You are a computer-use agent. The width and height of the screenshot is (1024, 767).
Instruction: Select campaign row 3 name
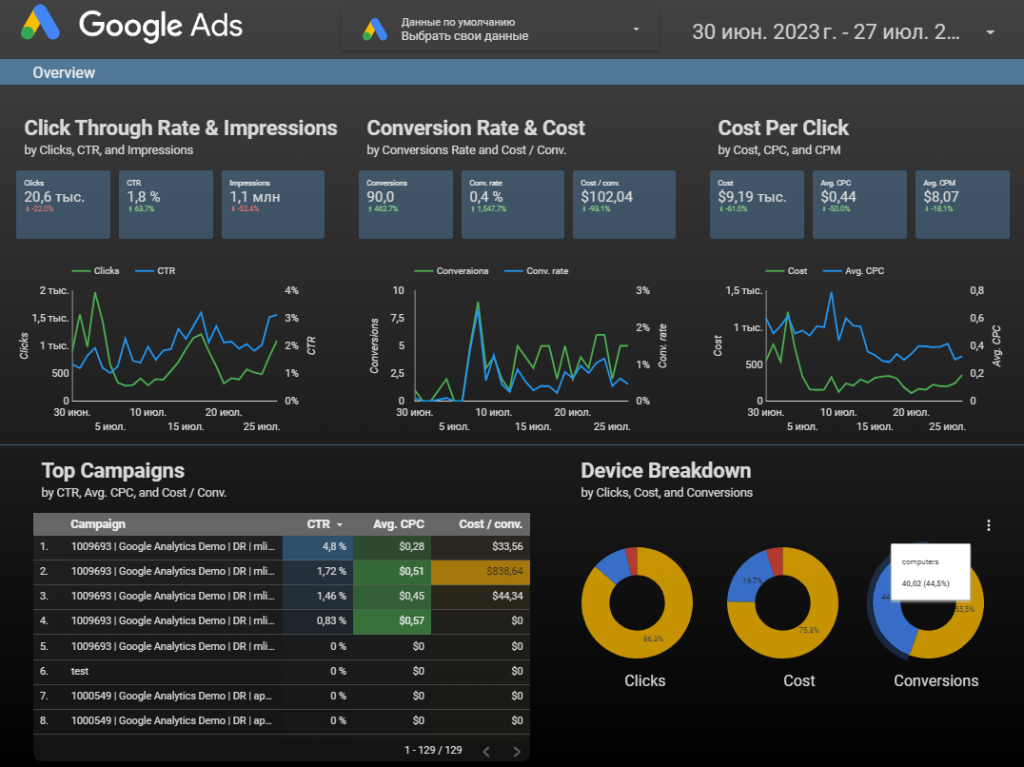(x=173, y=596)
